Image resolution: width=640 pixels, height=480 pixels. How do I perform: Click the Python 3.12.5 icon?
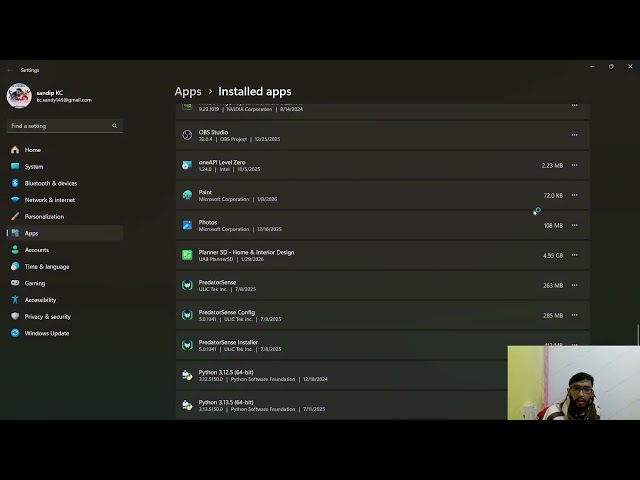pyautogui.click(x=187, y=375)
